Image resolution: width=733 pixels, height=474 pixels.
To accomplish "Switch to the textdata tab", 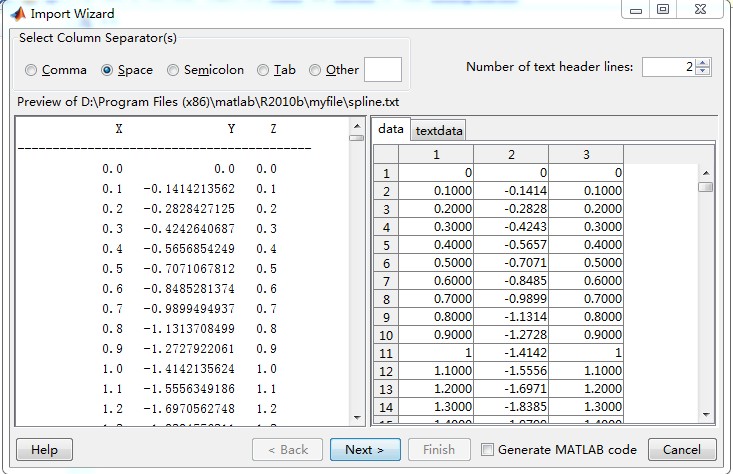I will coord(439,130).
